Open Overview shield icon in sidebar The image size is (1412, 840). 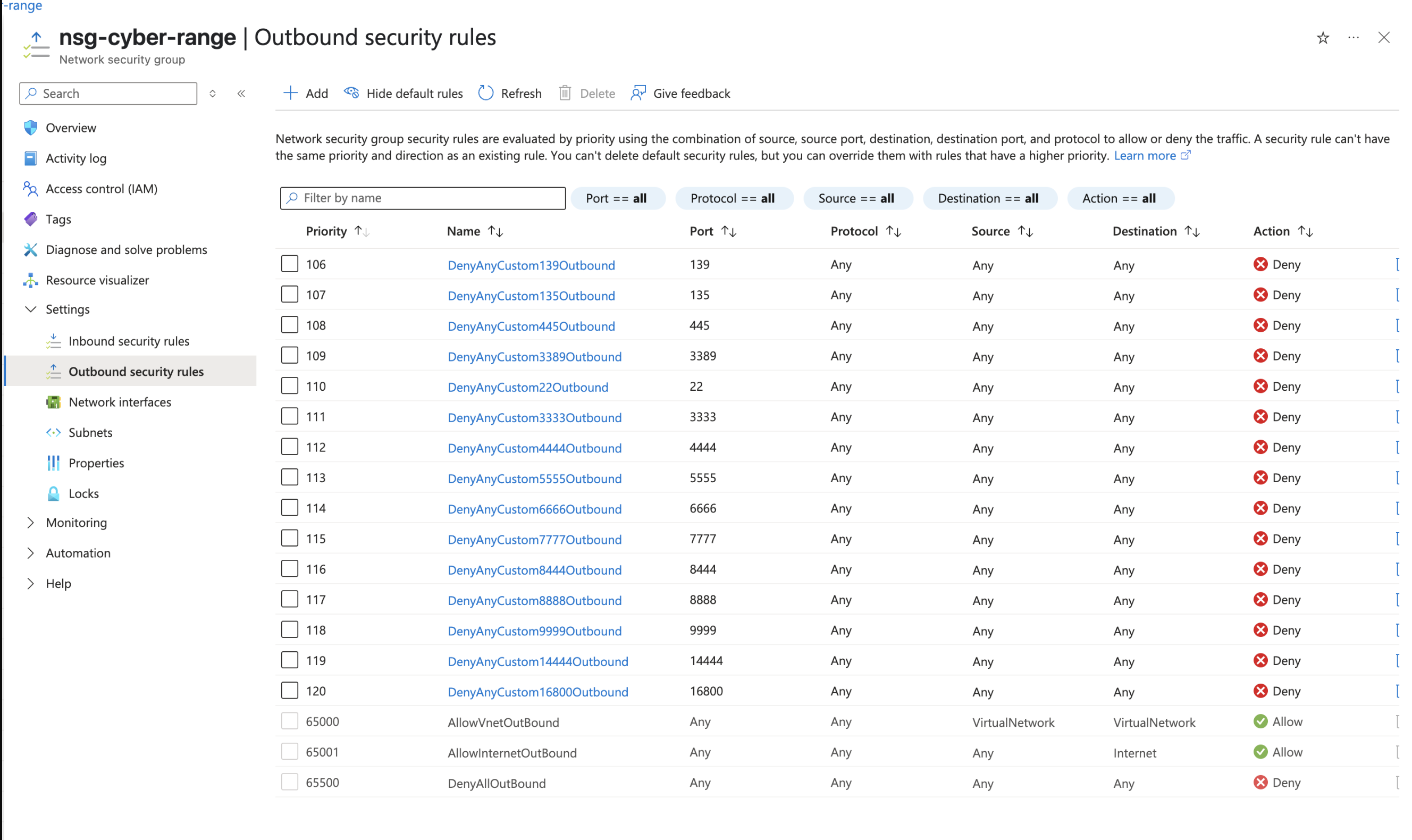[x=30, y=128]
